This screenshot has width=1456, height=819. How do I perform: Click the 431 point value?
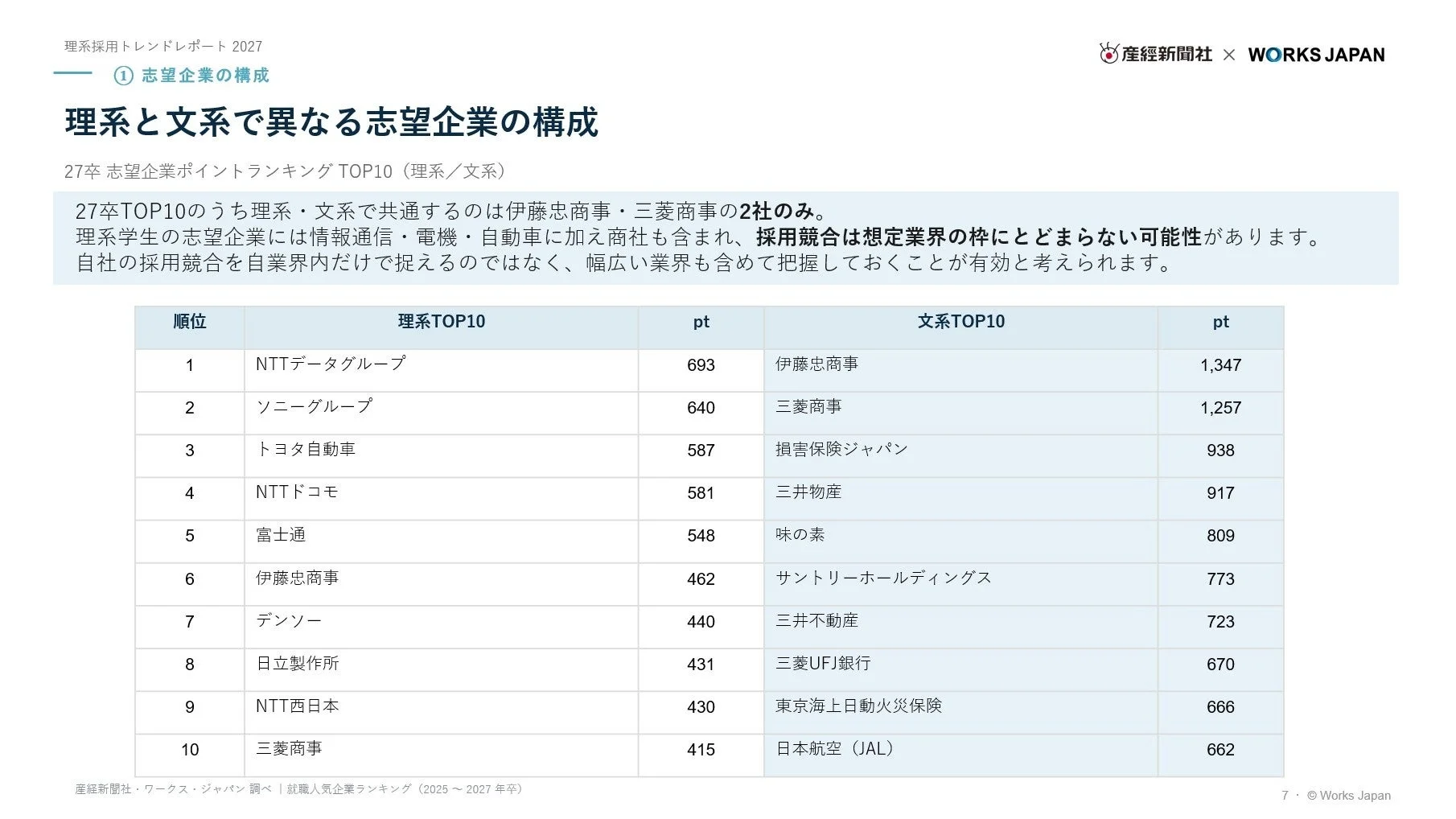coord(701,665)
